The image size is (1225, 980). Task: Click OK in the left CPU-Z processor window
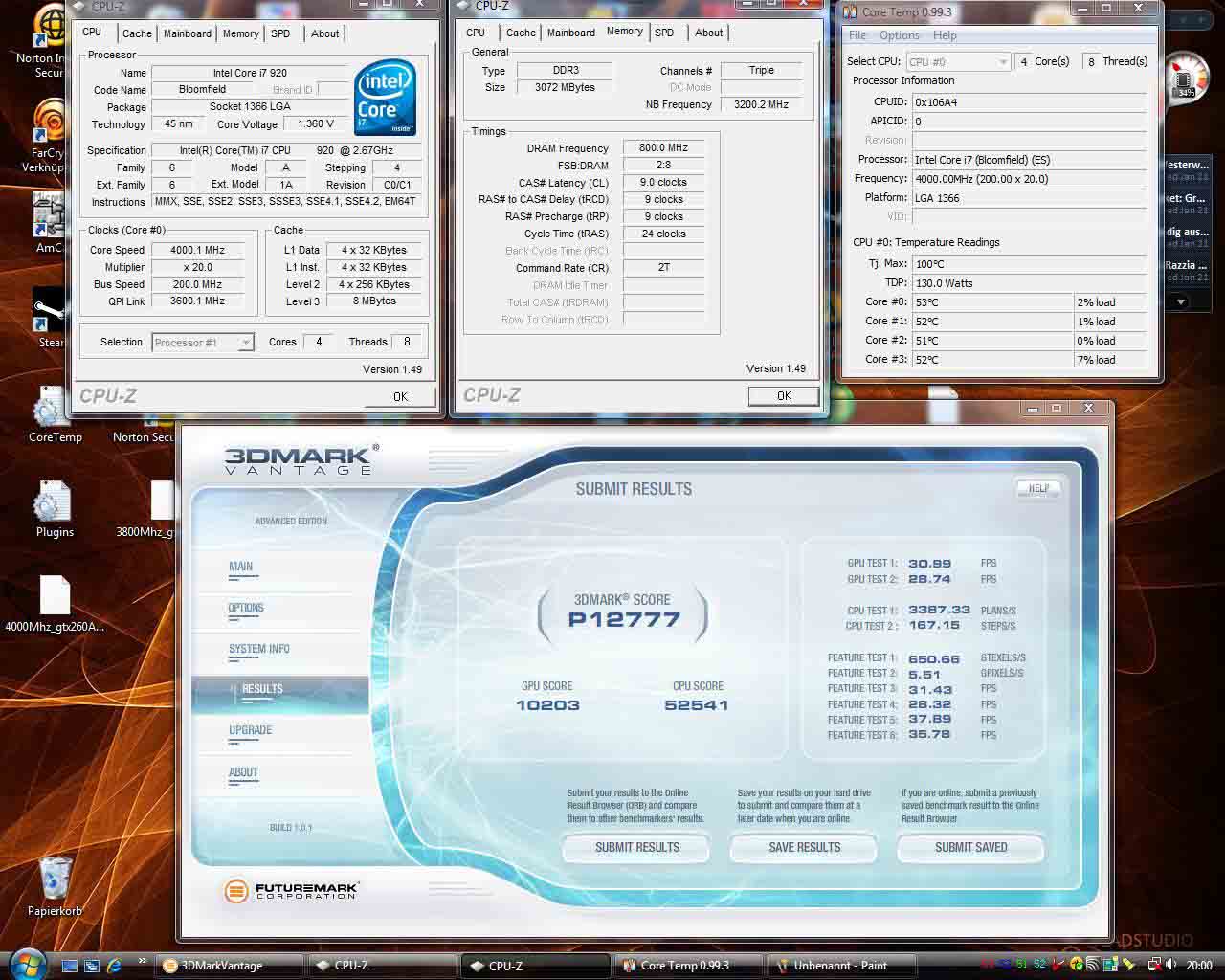[400, 396]
